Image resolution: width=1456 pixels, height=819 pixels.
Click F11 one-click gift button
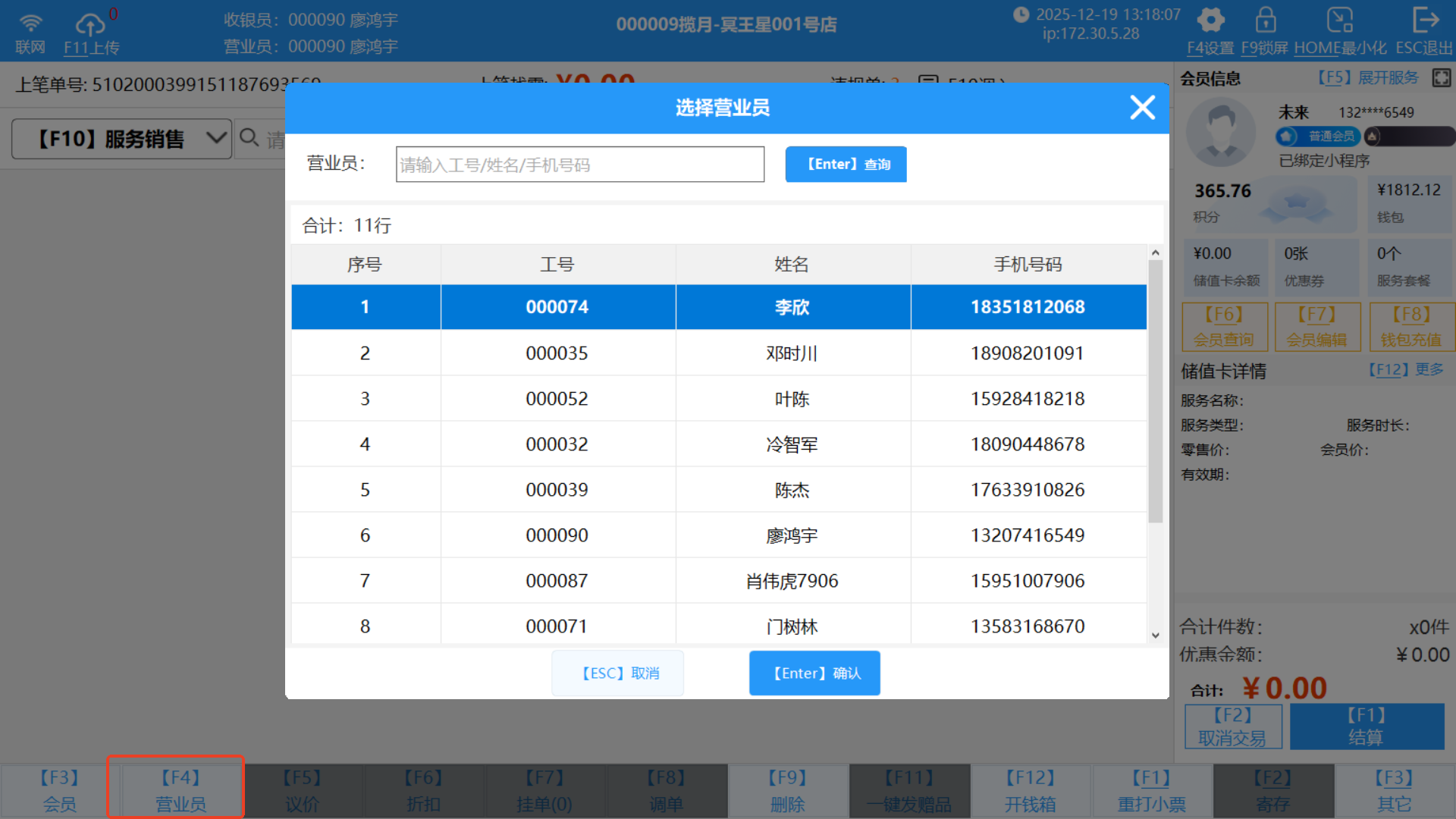tap(909, 791)
